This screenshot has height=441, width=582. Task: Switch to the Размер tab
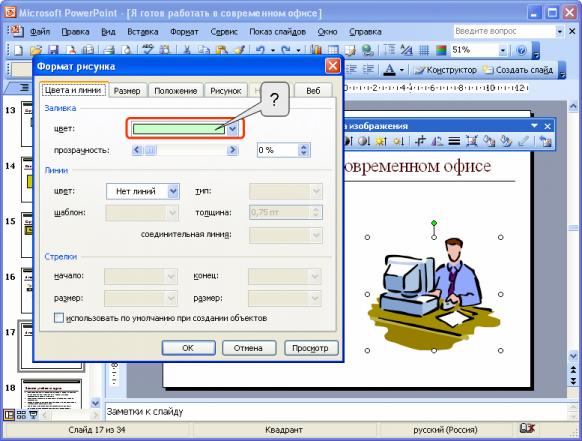tap(127, 91)
